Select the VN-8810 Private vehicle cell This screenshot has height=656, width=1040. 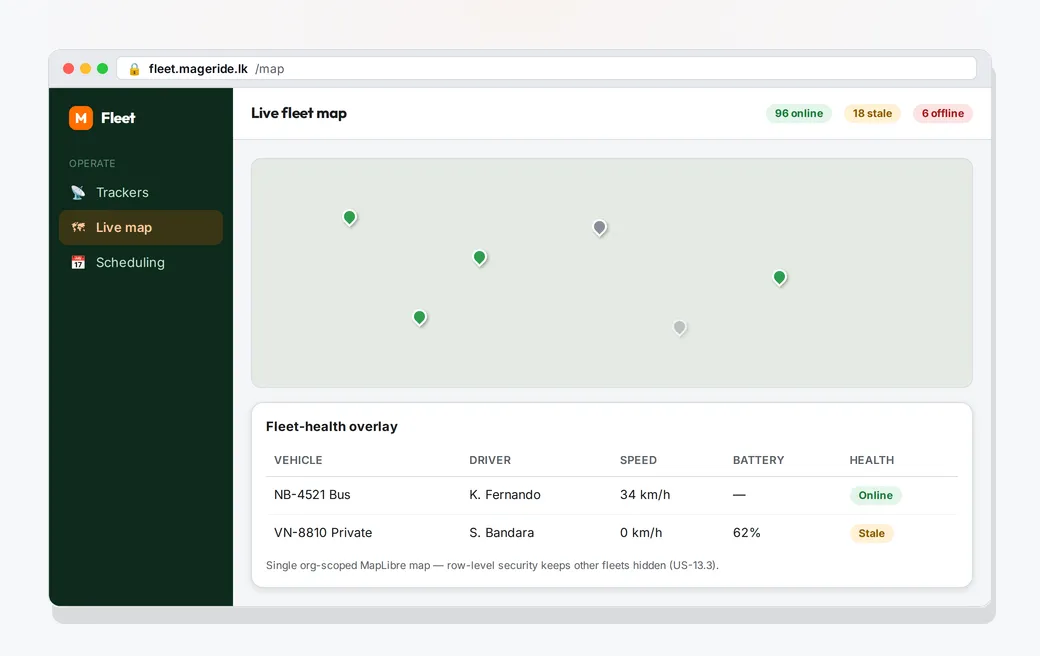[x=323, y=533]
